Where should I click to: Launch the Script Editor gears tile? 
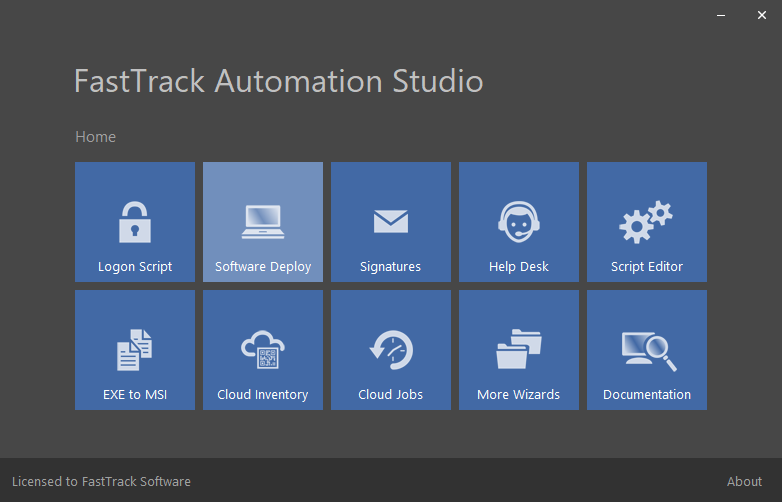click(x=647, y=222)
